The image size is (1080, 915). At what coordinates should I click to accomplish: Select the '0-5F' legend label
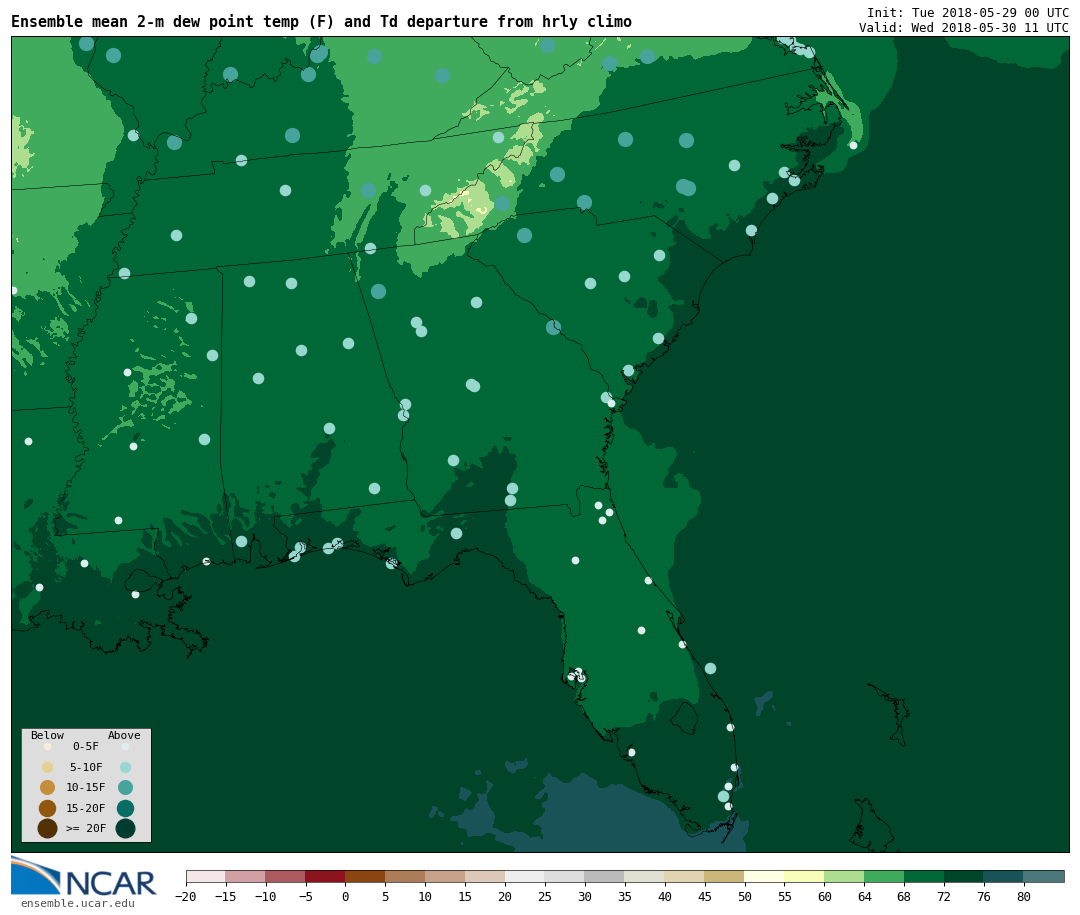click(x=86, y=746)
